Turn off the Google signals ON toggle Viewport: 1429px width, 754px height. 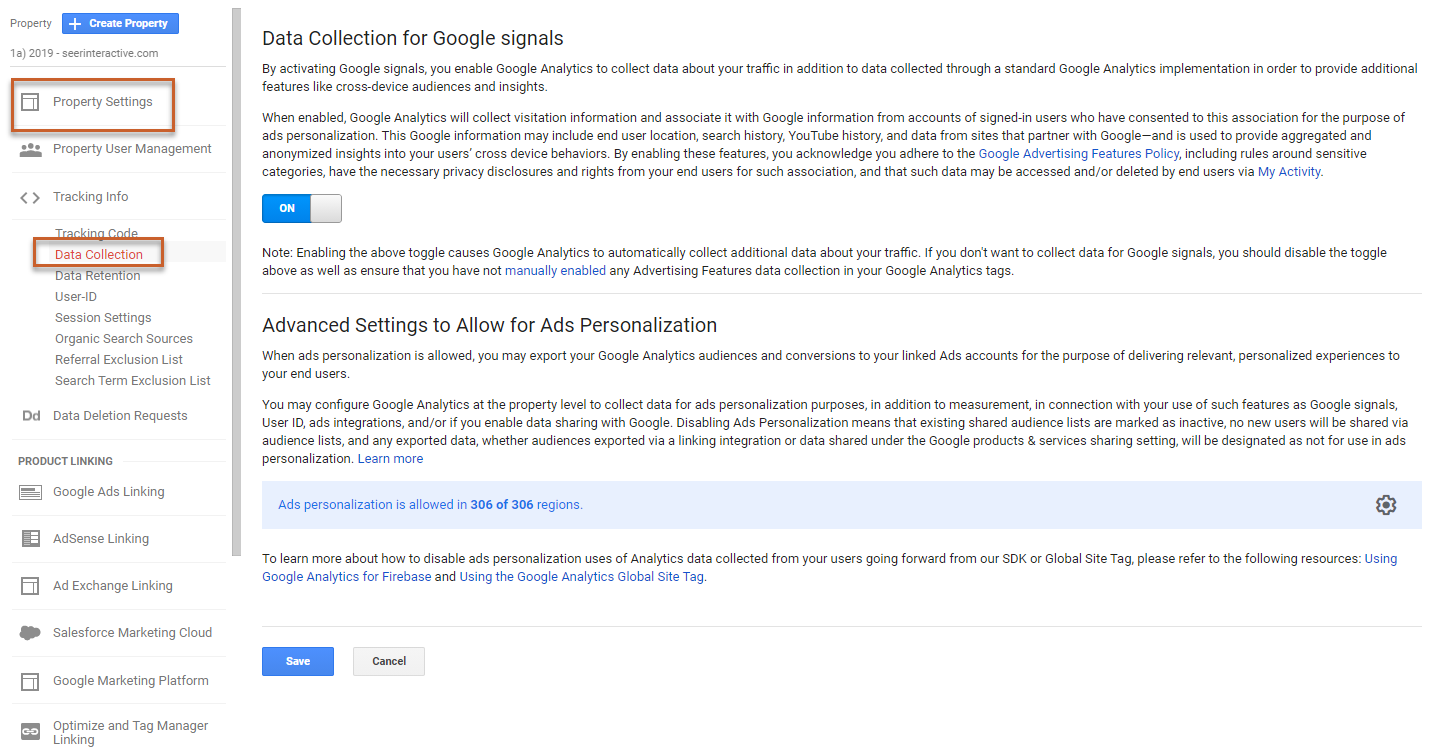pyautogui.click(x=301, y=208)
